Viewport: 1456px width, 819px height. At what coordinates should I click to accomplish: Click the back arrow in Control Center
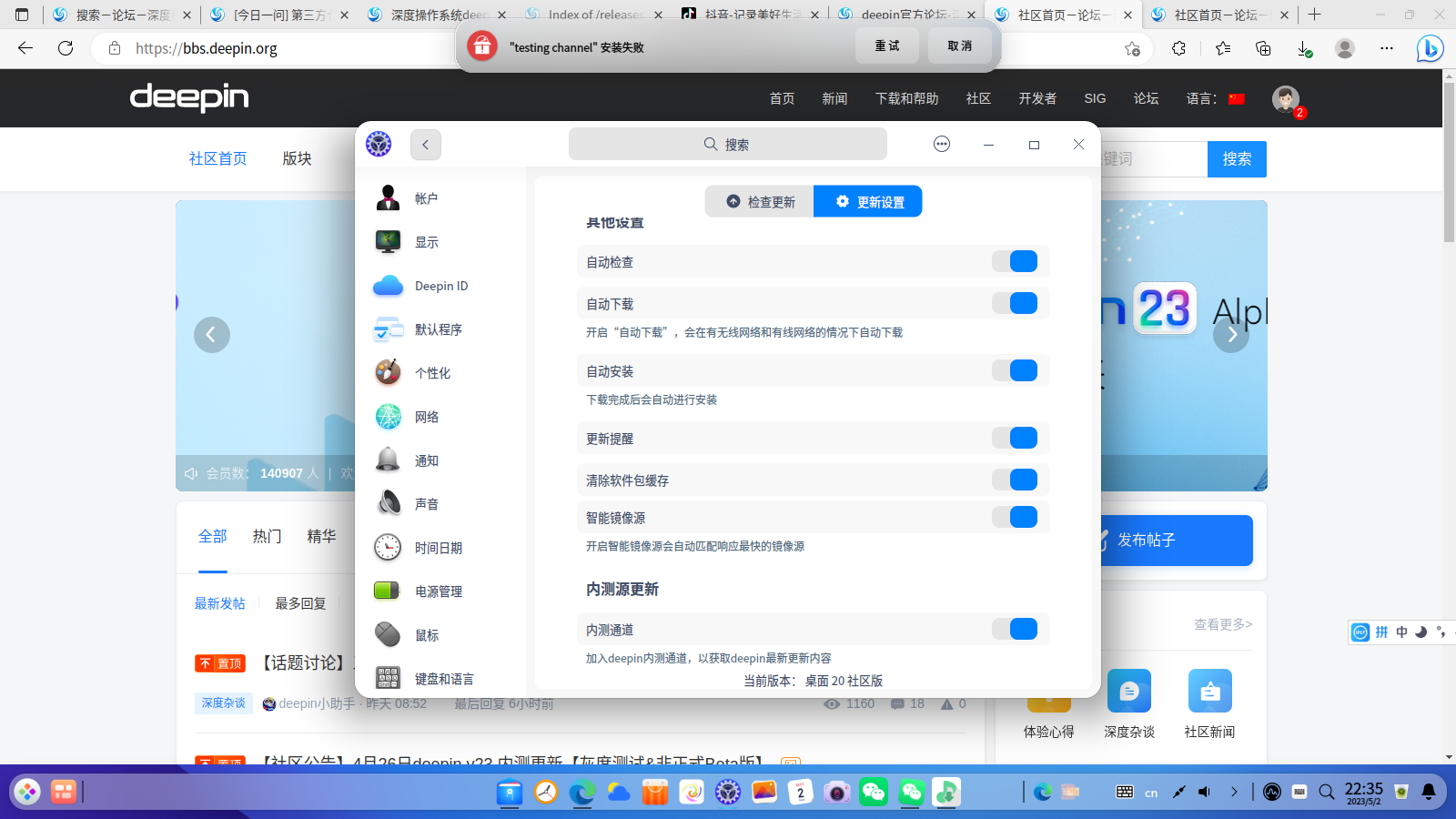pyautogui.click(x=425, y=144)
